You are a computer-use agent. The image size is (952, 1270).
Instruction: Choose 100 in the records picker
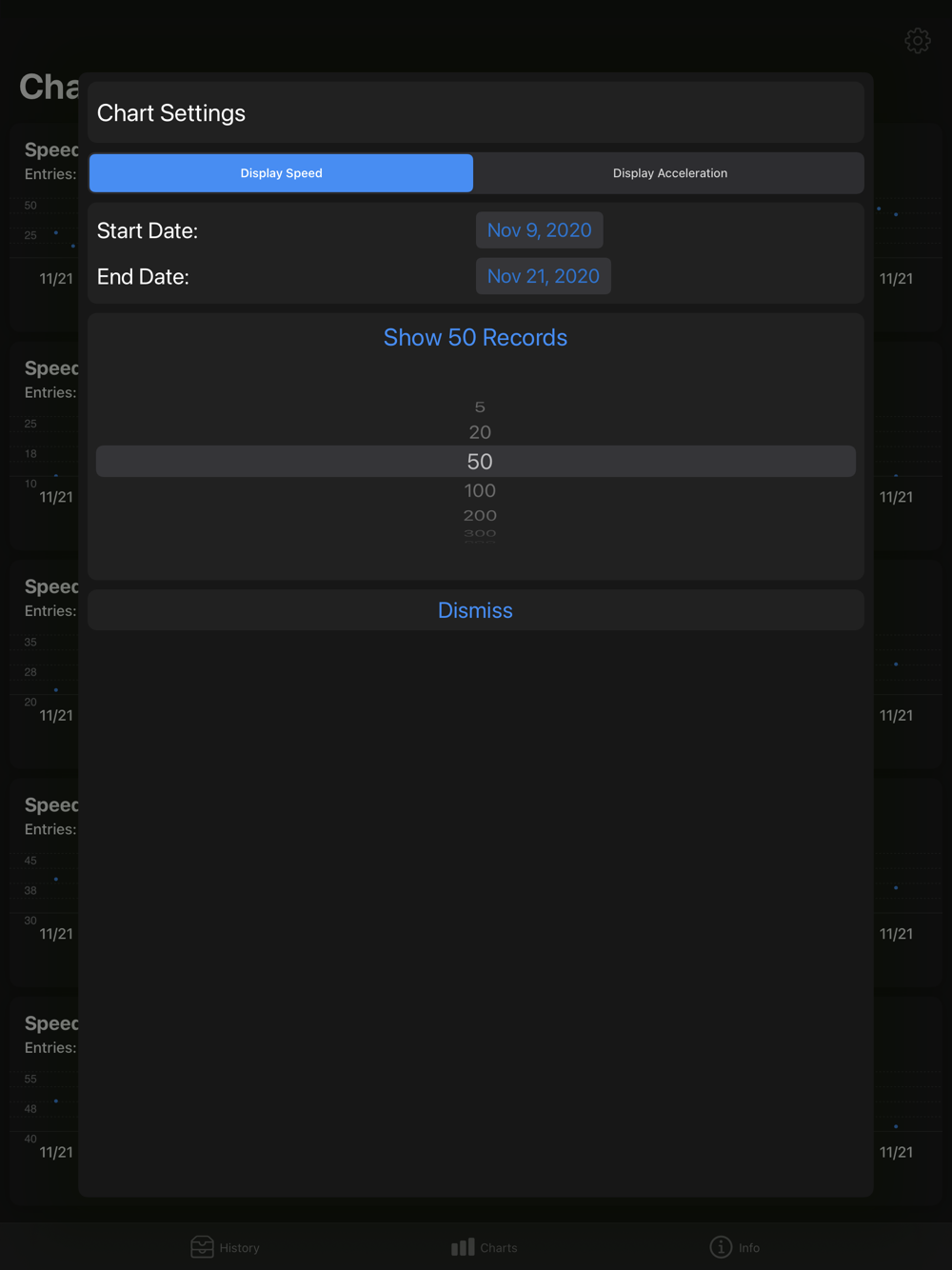coord(480,490)
